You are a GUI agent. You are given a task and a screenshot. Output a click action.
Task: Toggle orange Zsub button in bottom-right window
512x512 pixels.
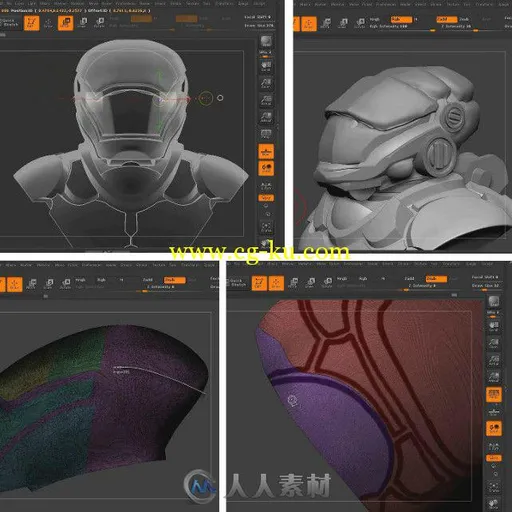436,279
